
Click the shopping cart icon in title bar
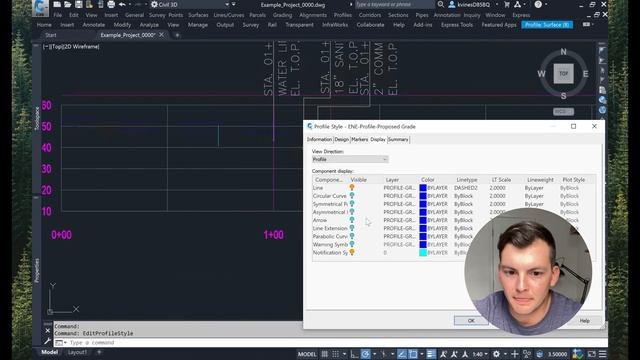click(507, 4)
